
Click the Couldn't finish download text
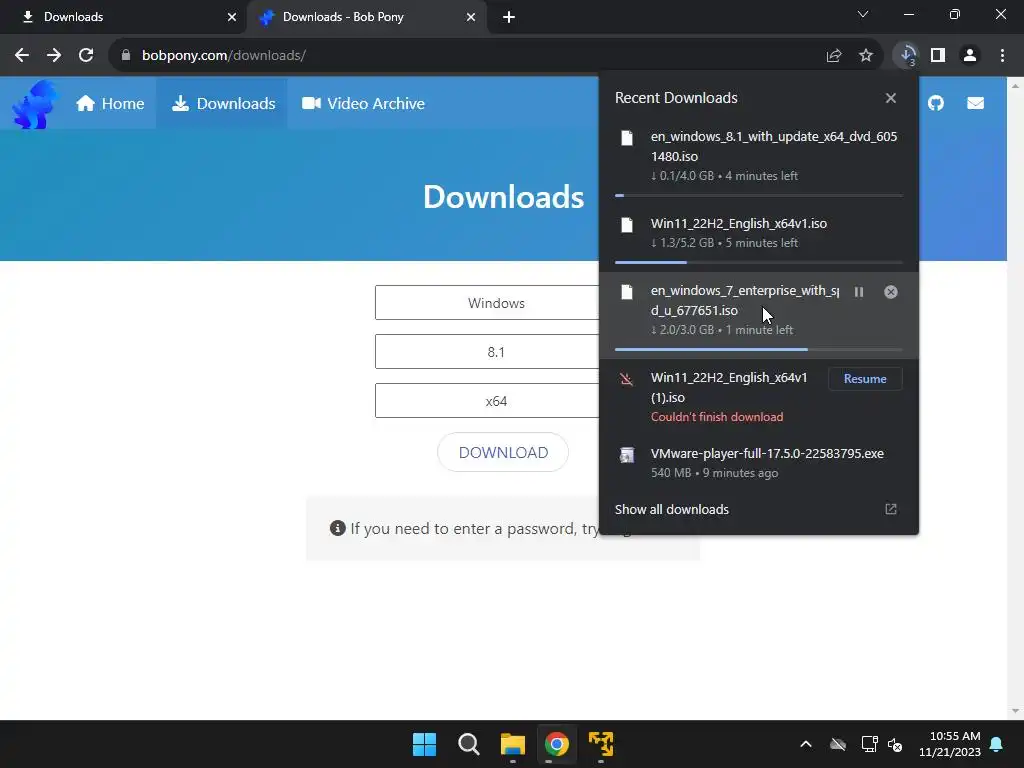717,417
